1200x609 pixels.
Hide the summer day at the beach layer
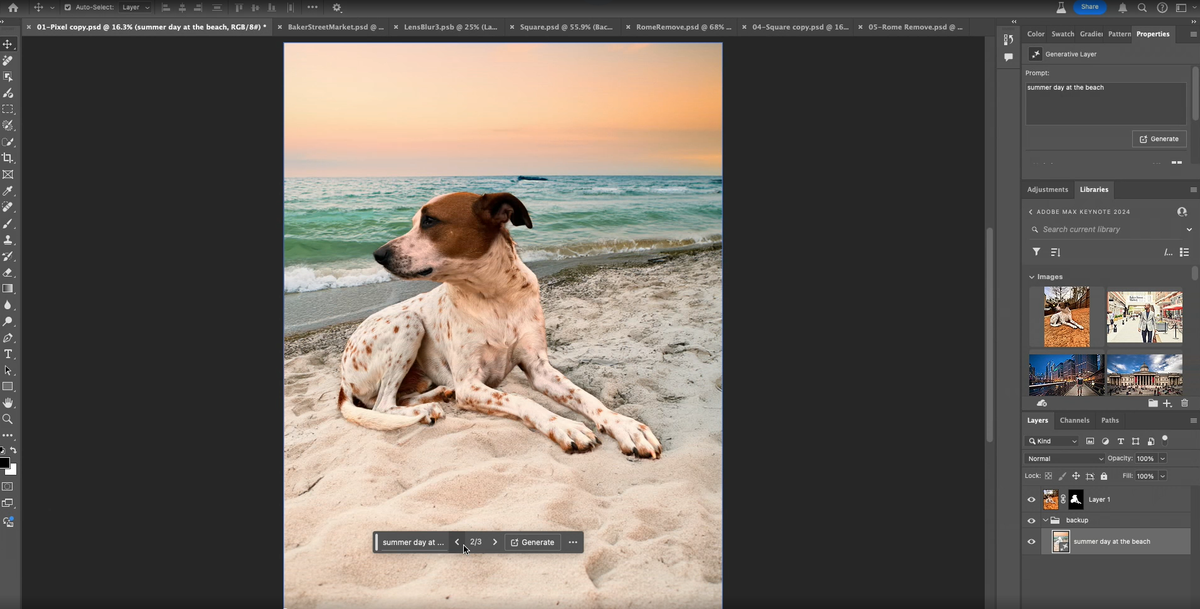(1031, 542)
